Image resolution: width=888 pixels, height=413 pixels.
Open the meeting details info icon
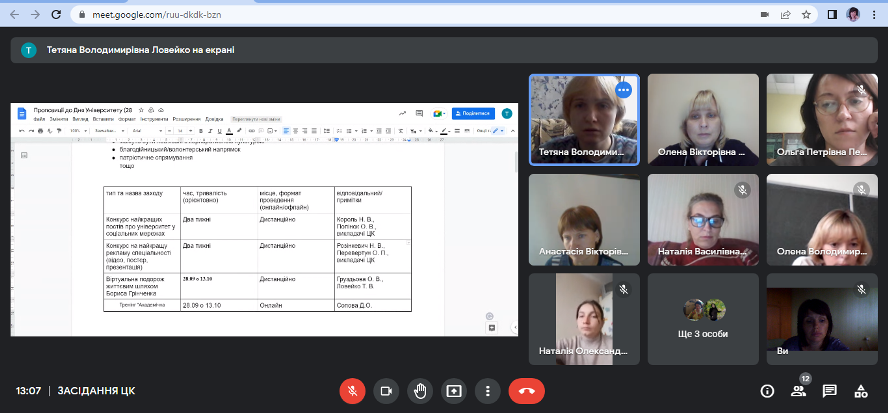(x=767, y=391)
